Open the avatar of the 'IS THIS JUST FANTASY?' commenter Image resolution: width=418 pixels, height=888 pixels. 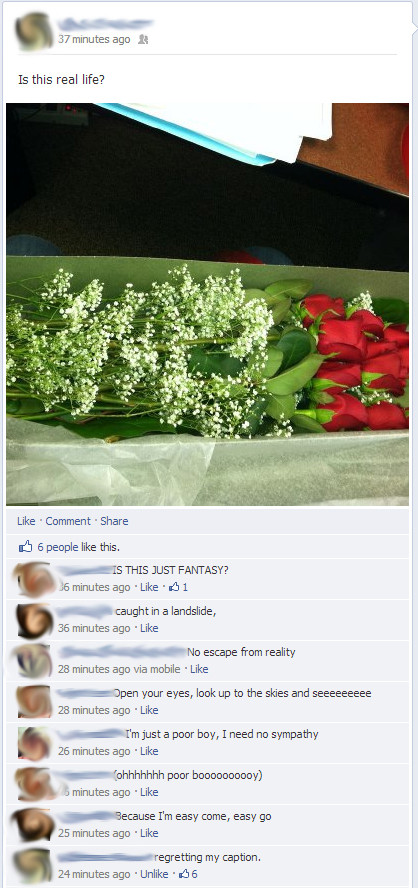click(35, 579)
